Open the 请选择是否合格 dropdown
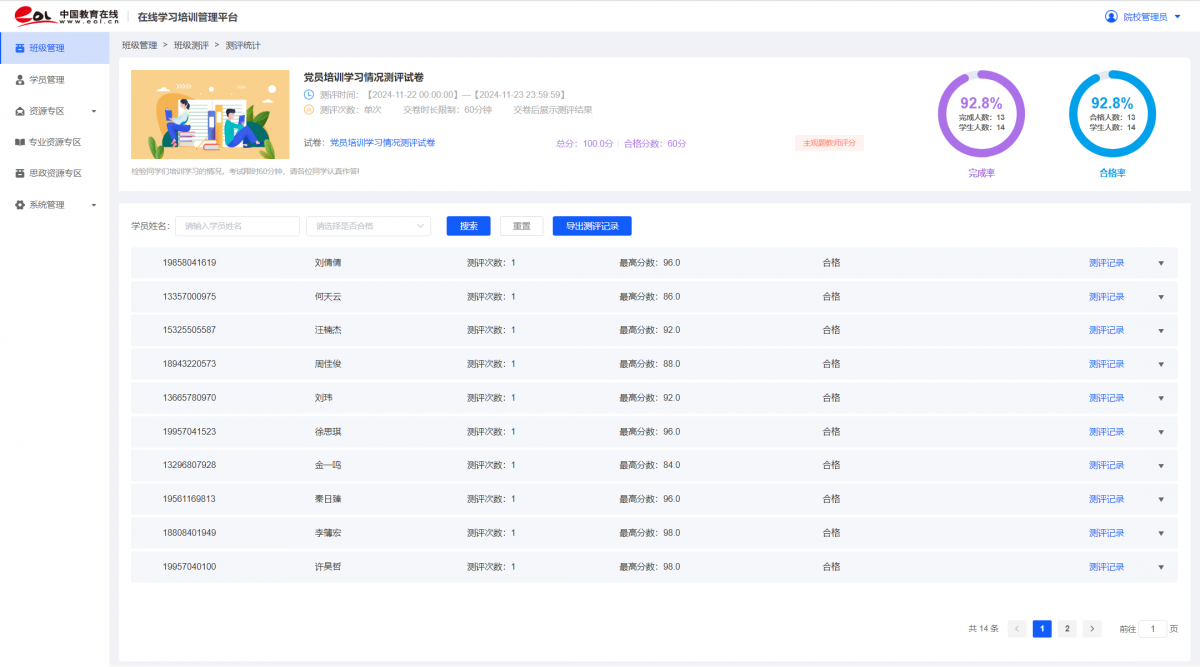1200x667 pixels. point(368,226)
